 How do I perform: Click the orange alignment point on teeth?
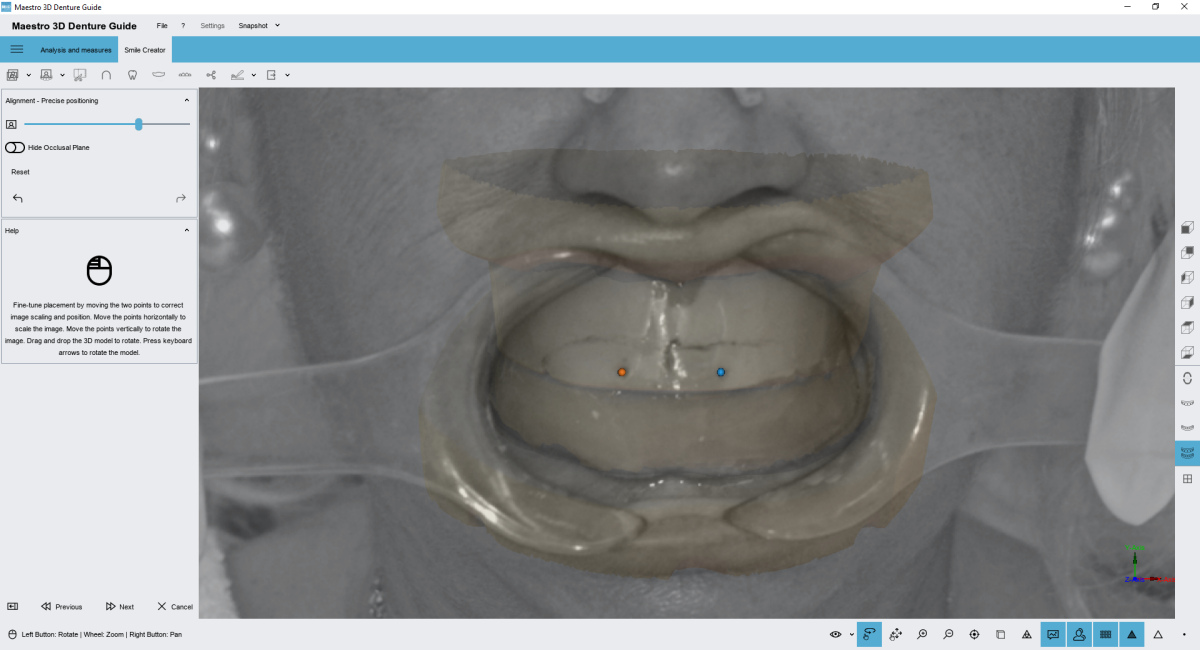pos(621,372)
